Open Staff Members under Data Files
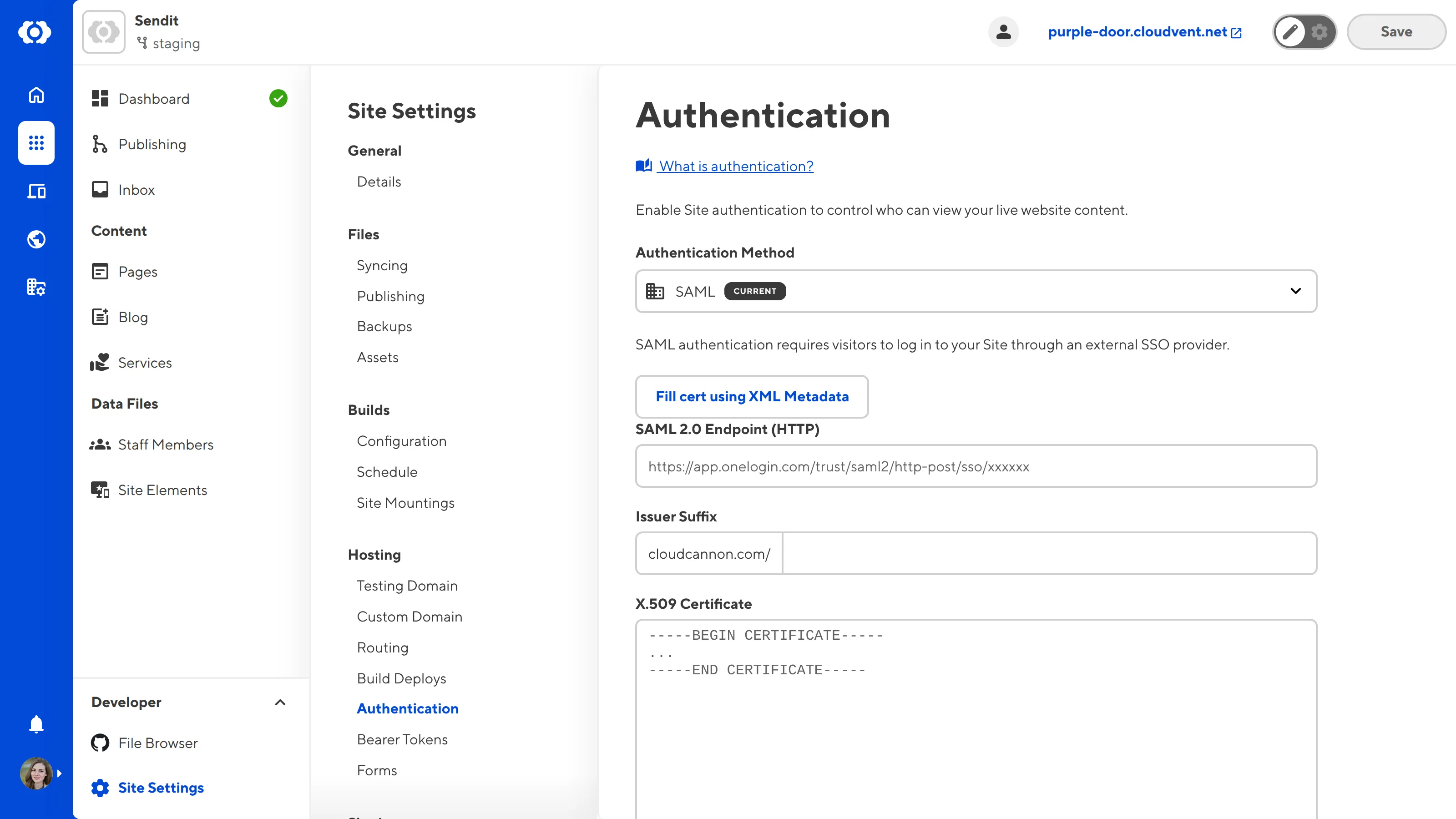The image size is (1456, 819). tap(166, 444)
